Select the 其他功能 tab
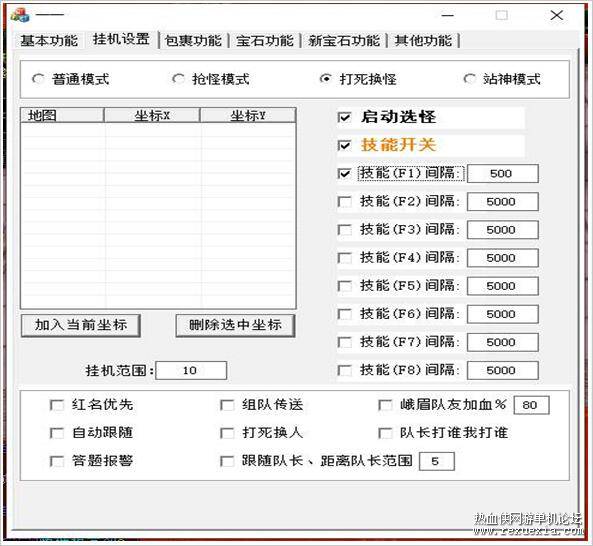 [x=423, y=40]
